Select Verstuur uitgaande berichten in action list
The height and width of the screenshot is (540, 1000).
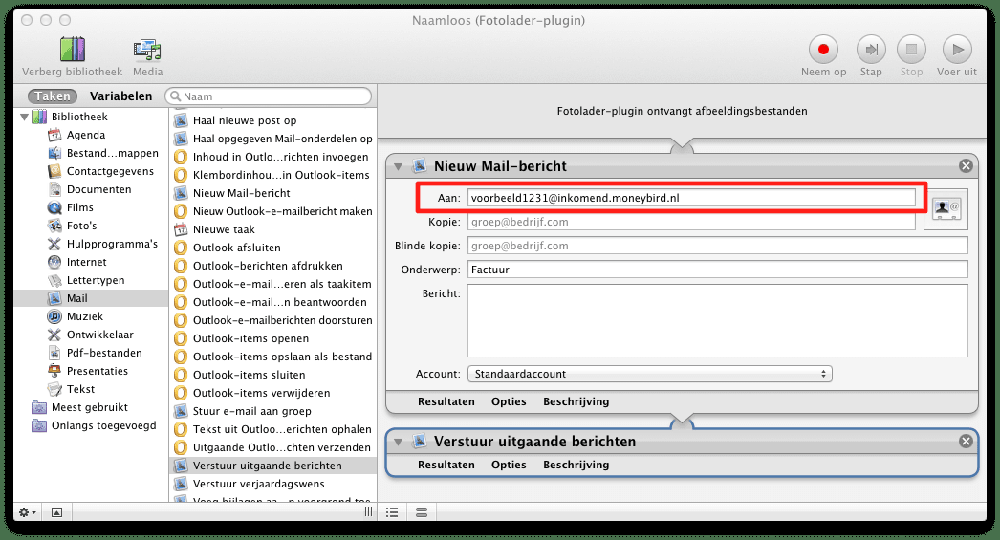[x=274, y=465]
